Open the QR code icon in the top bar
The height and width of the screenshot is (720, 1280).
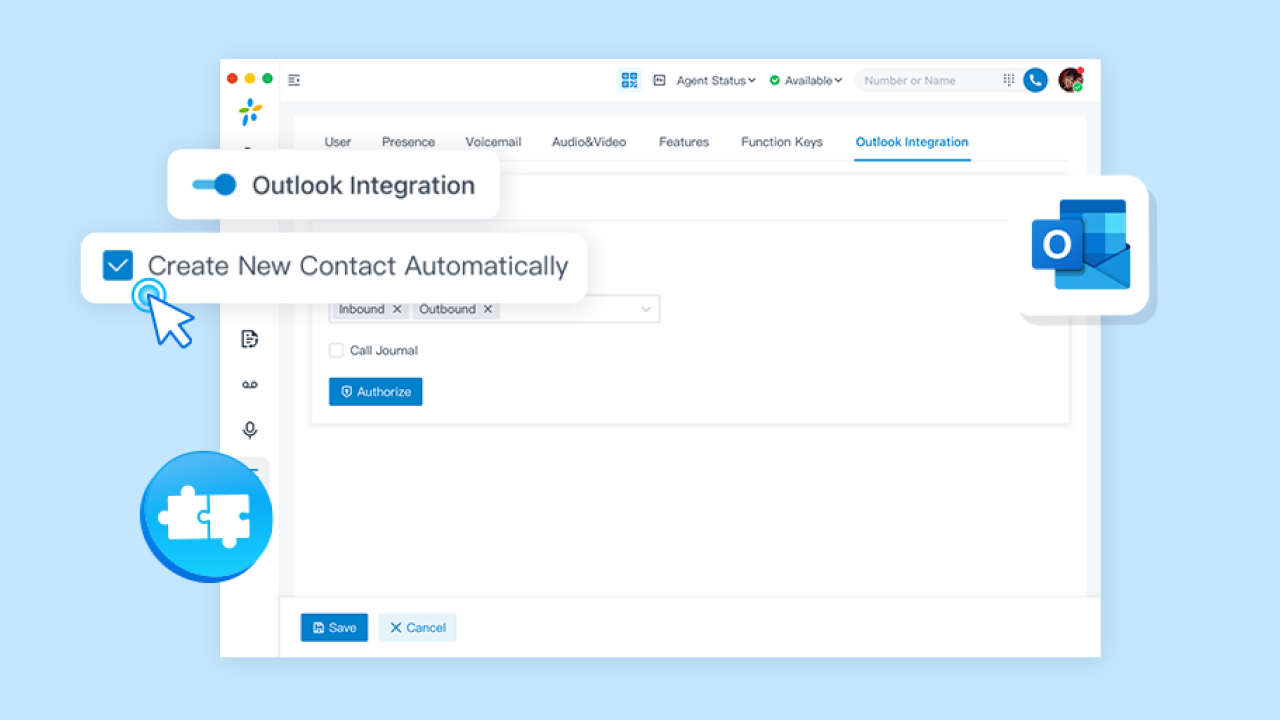[629, 80]
